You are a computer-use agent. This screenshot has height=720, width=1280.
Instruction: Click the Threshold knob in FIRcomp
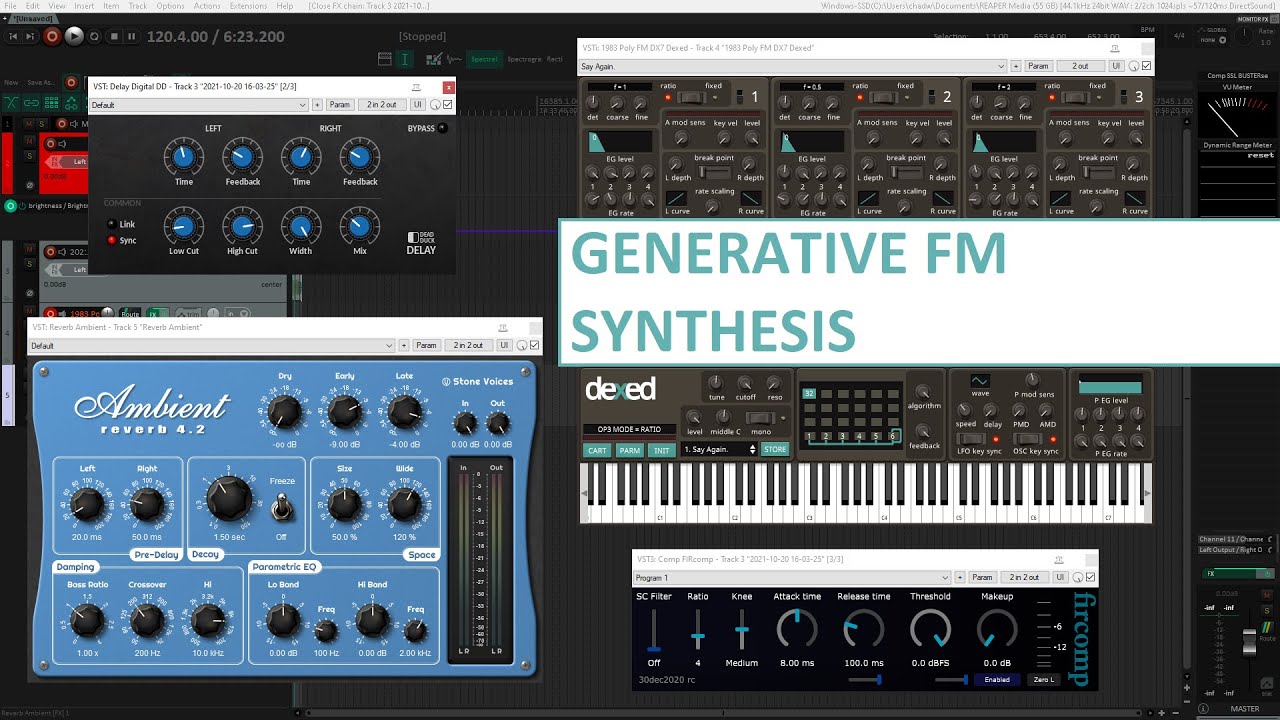[x=931, y=630]
